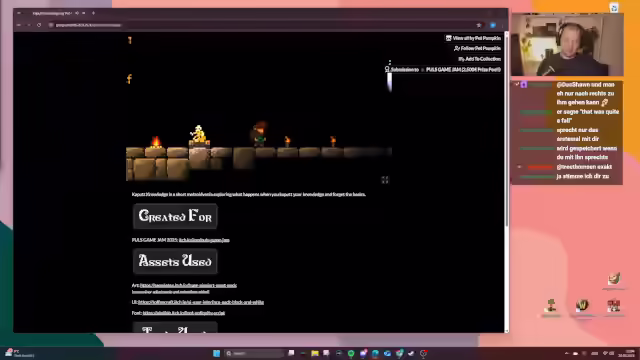Click the campfire in the game
The width and height of the screenshot is (640, 360).
click(x=156, y=142)
